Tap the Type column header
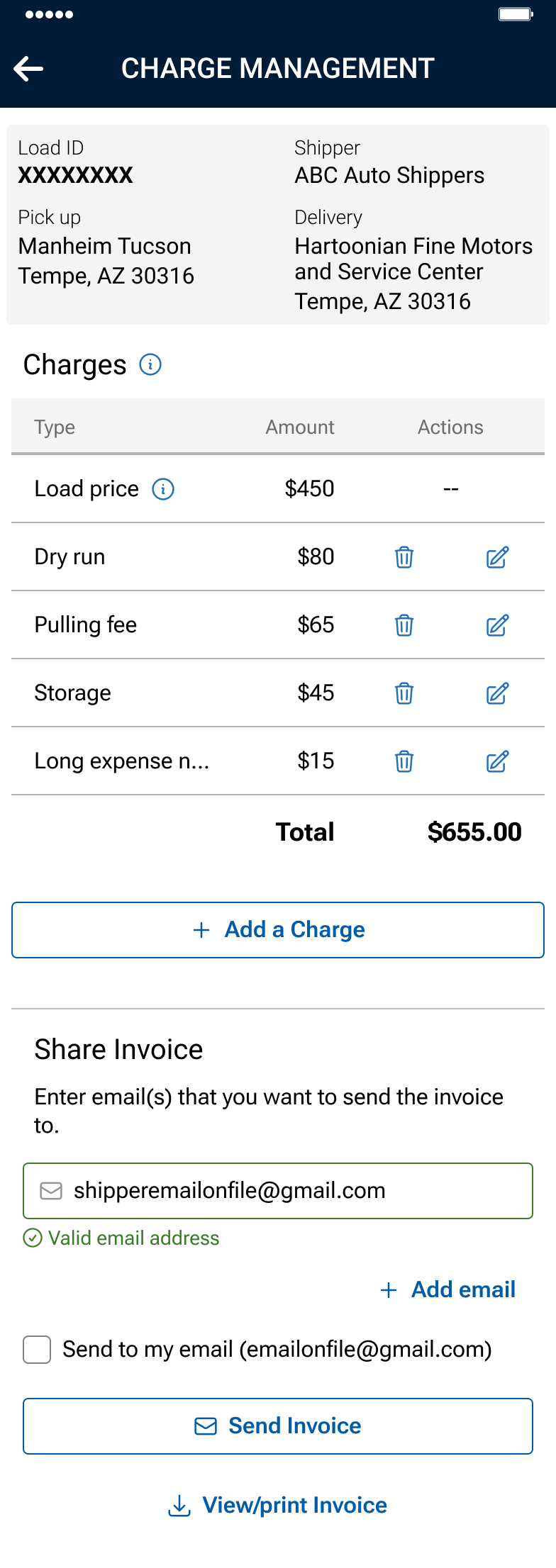Viewport: 556px width, 1568px height. pyautogui.click(x=55, y=427)
